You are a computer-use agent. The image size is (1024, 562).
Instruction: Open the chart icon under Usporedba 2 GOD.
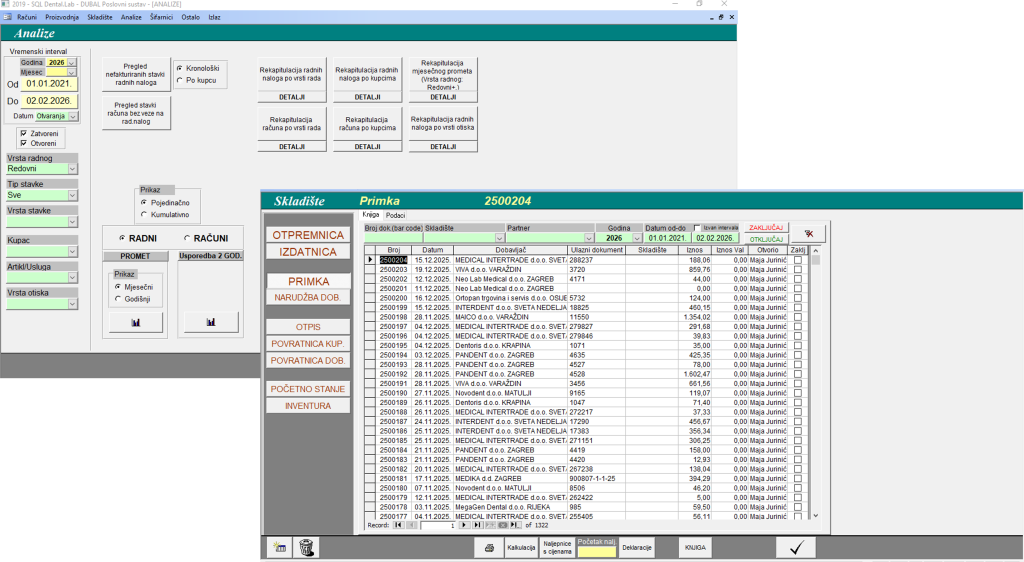coord(210,322)
